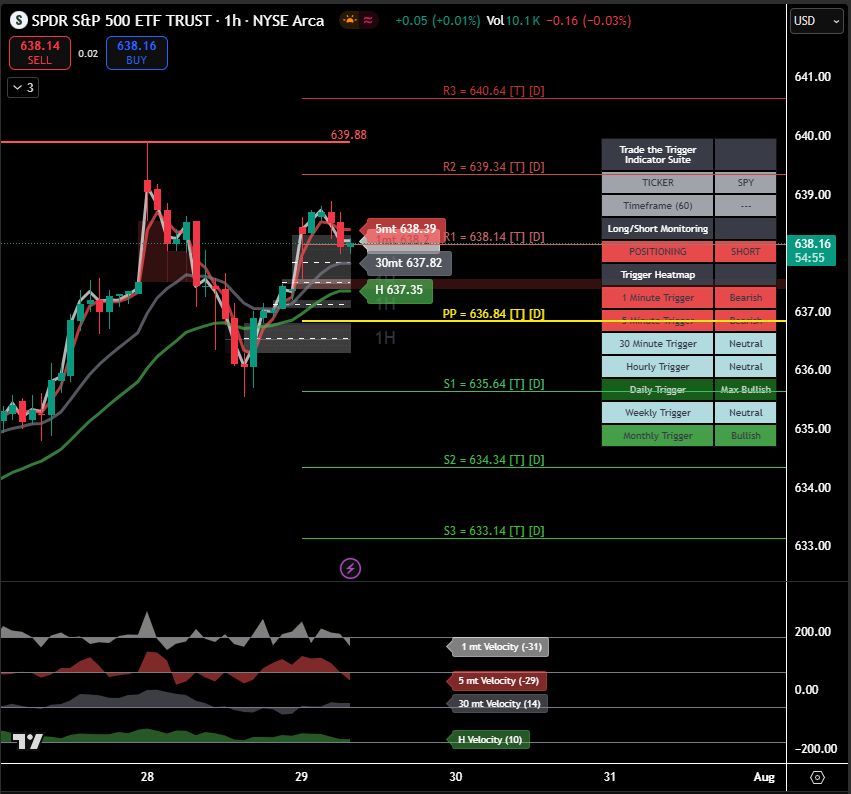Click the 0.02 spread value
The height and width of the screenshot is (794, 851).
coord(88,53)
